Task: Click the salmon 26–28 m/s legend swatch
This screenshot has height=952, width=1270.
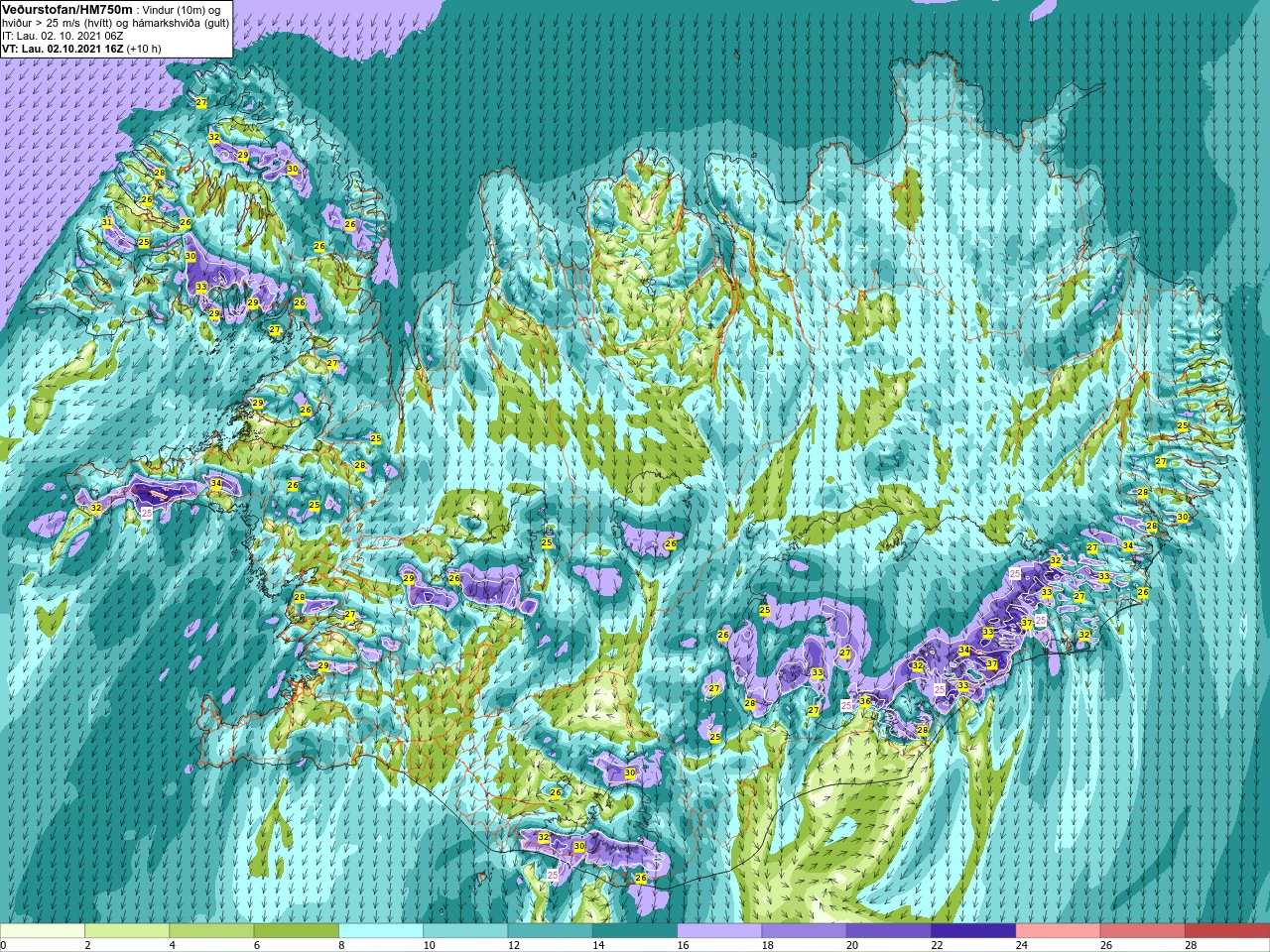Action: (x=1143, y=931)
